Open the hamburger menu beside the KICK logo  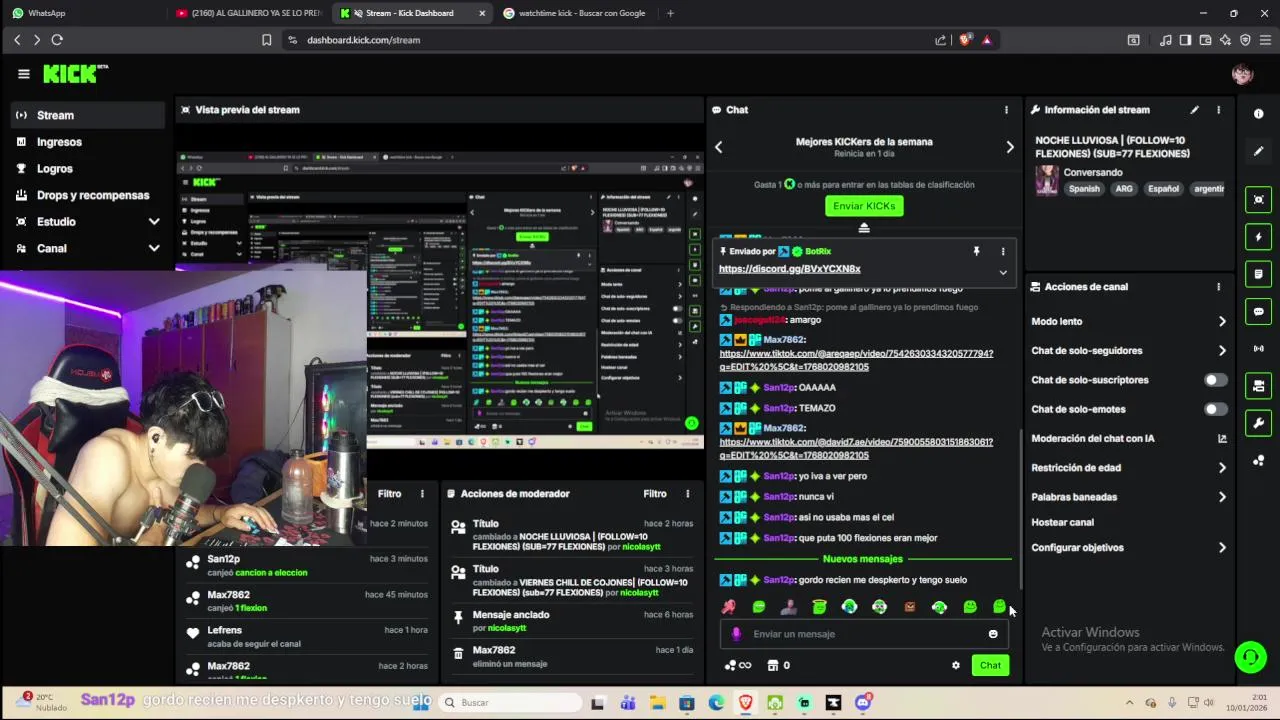[x=24, y=74]
